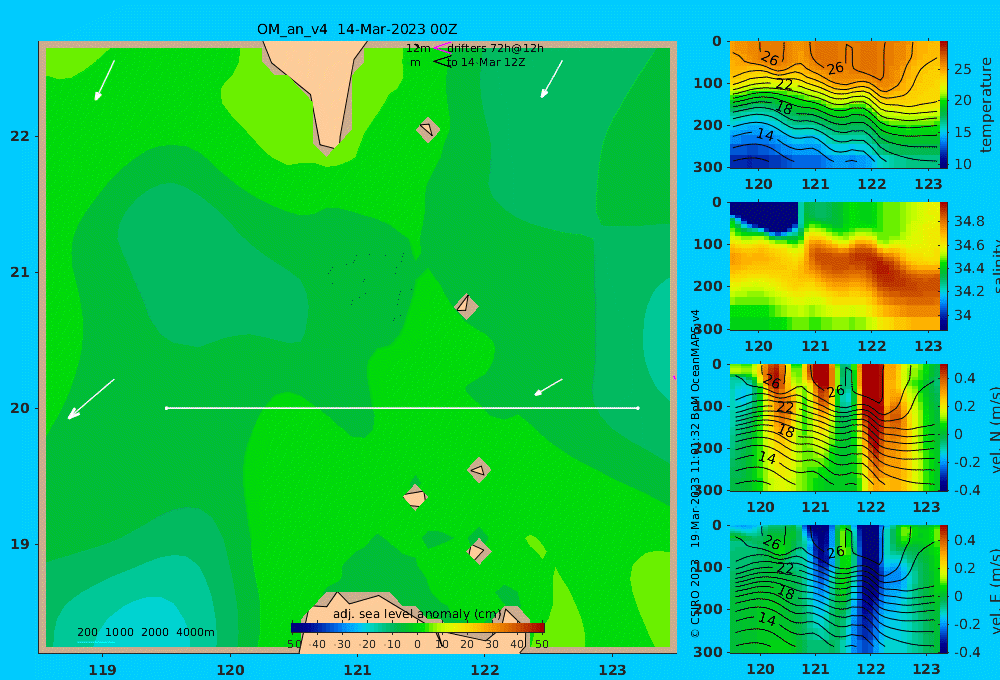Click latitude label "21" on the main map axis
The image size is (1000, 680).
click(20, 272)
